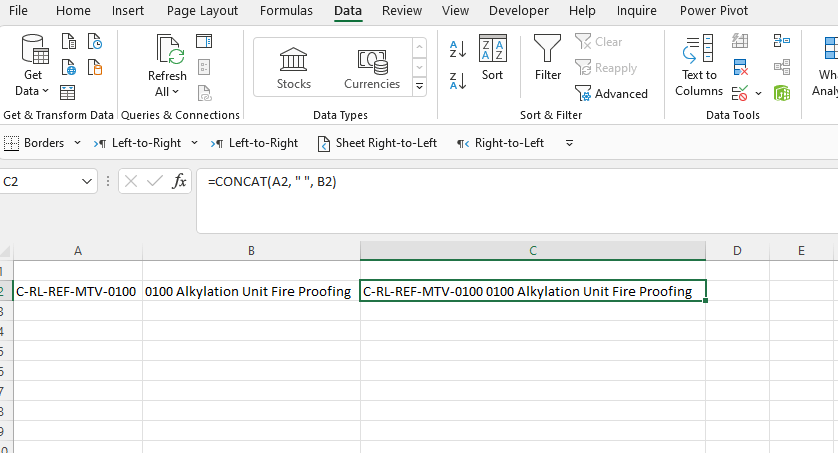Click the Edit Links icon
The height and width of the screenshot is (453, 838).
point(204,93)
